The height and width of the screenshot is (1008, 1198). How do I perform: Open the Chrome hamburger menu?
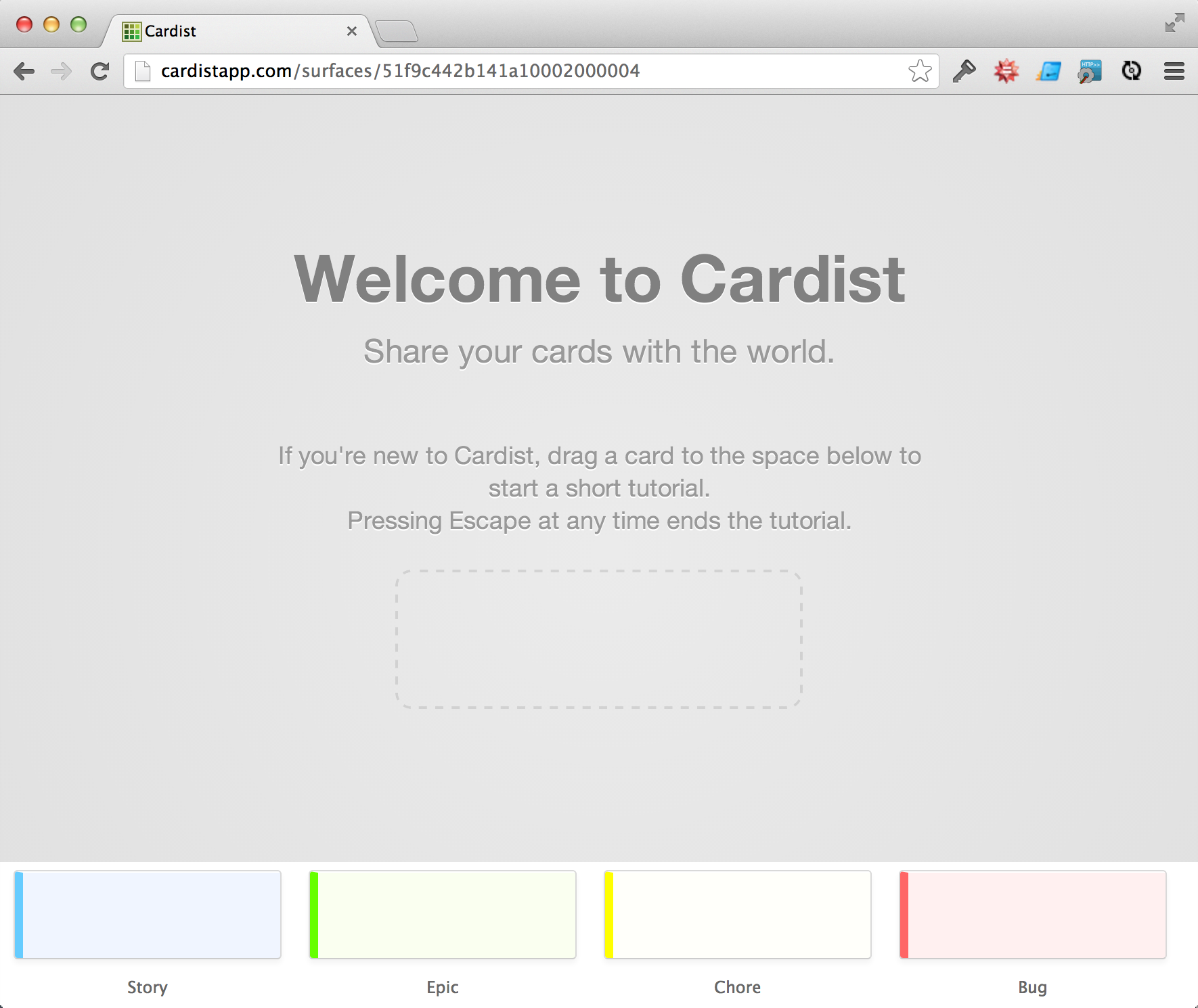click(x=1174, y=71)
